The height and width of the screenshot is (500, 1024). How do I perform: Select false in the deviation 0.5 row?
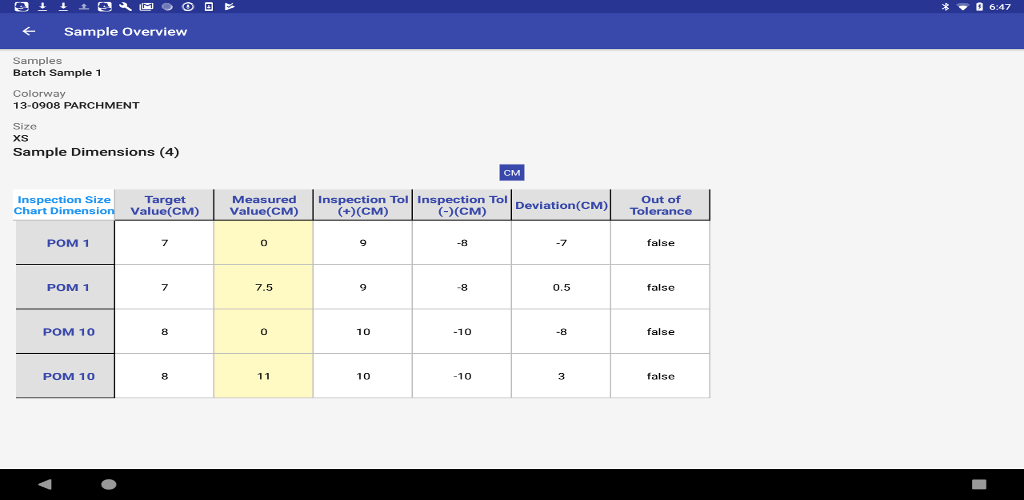[661, 287]
